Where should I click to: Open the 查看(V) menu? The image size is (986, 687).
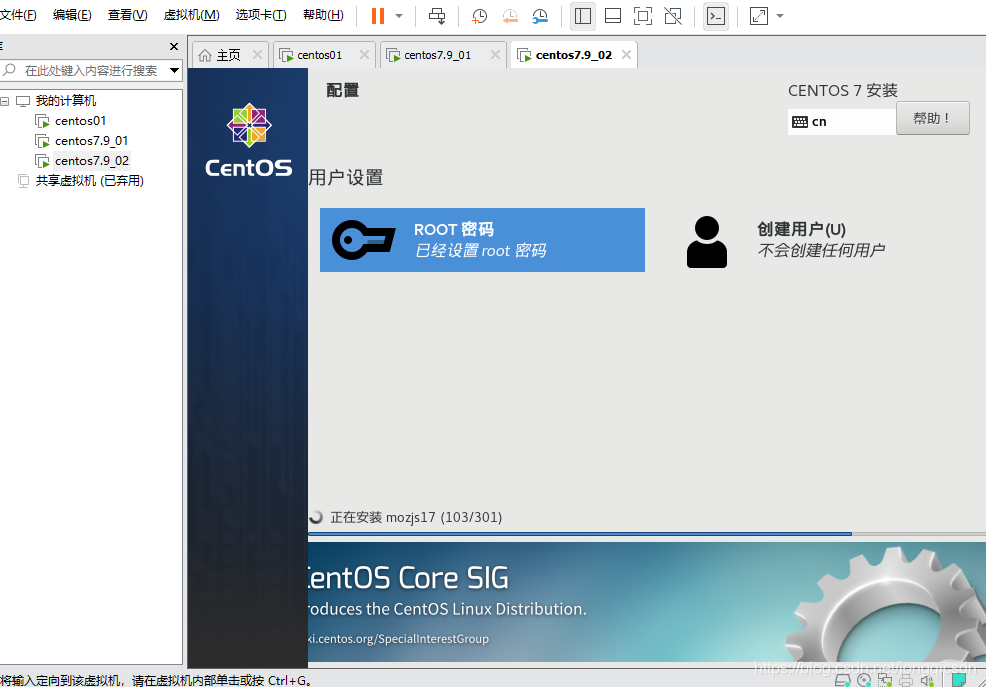[128, 15]
